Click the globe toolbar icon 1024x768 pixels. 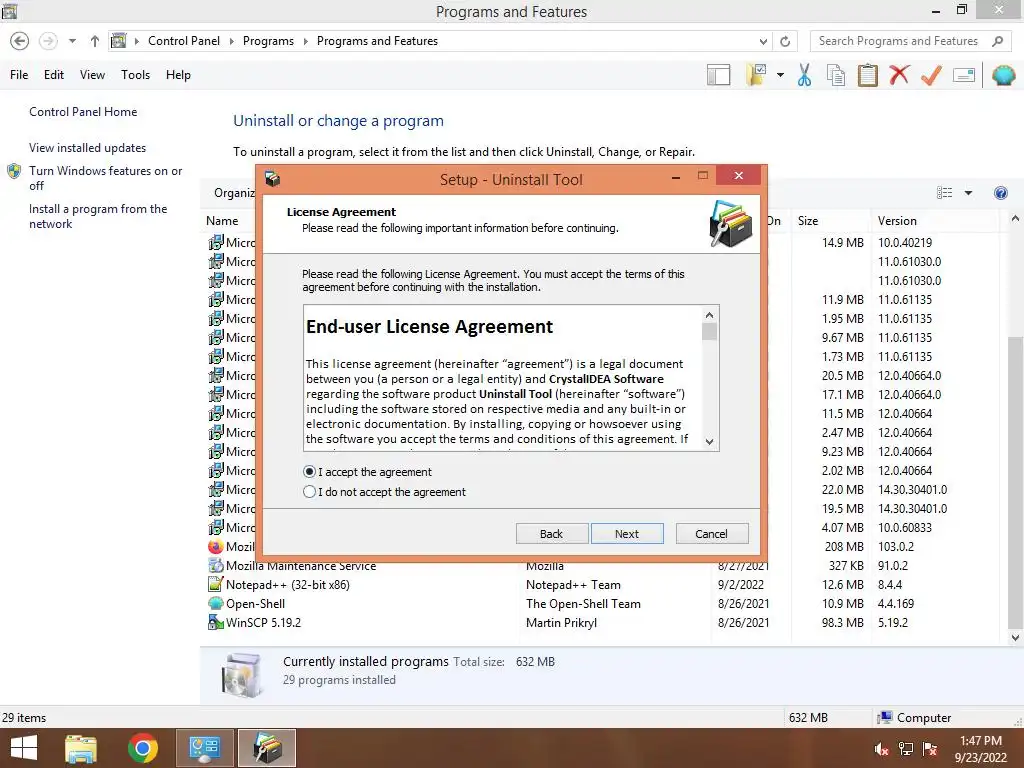[1004, 75]
